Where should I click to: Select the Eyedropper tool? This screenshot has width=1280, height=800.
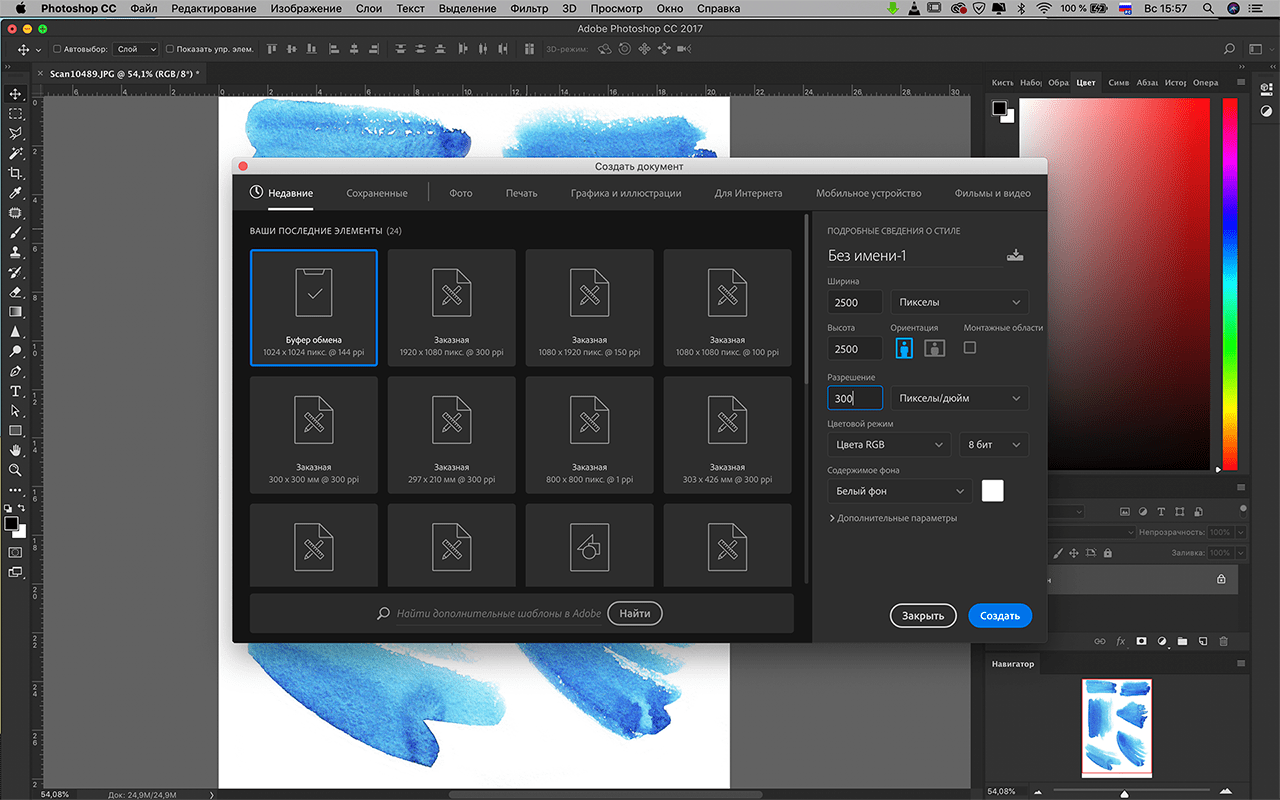coord(15,193)
